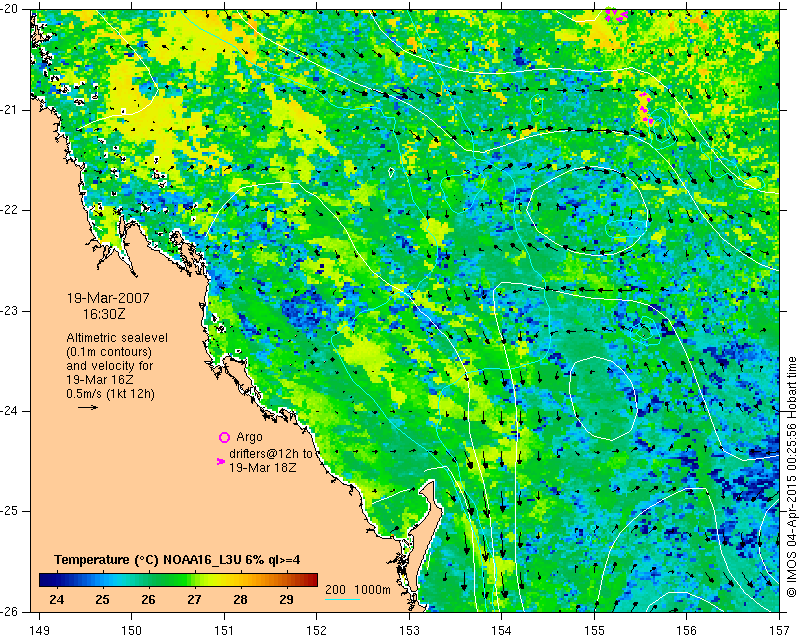Click the colorbar tick label 24
Viewport: 800px width, 640px height.
point(57,599)
